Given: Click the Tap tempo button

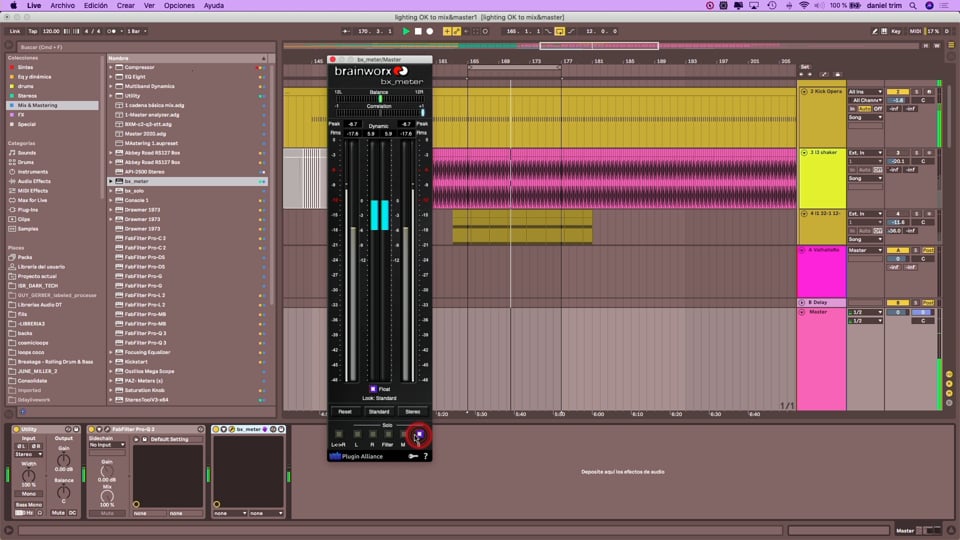Looking at the screenshot, I should click(x=32, y=31).
